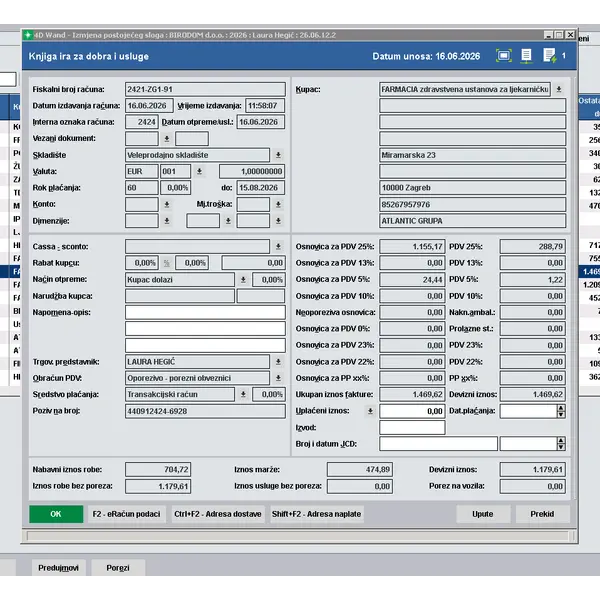Viewport: 600px width, 600px height.
Task: Click the OIB 85267957976 field
Action: tap(473, 204)
